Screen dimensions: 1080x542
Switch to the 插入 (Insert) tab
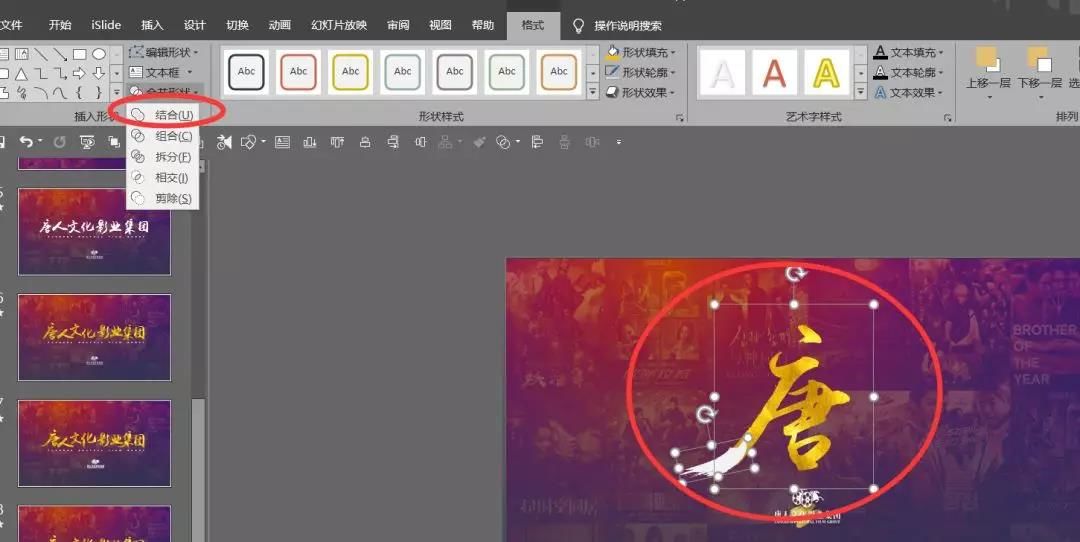152,25
